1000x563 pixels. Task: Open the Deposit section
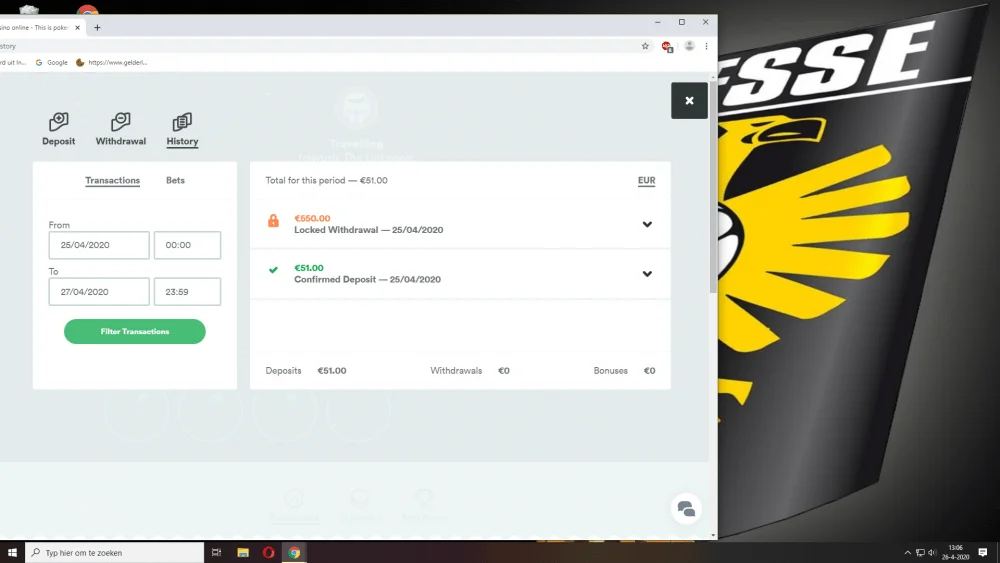tap(59, 129)
